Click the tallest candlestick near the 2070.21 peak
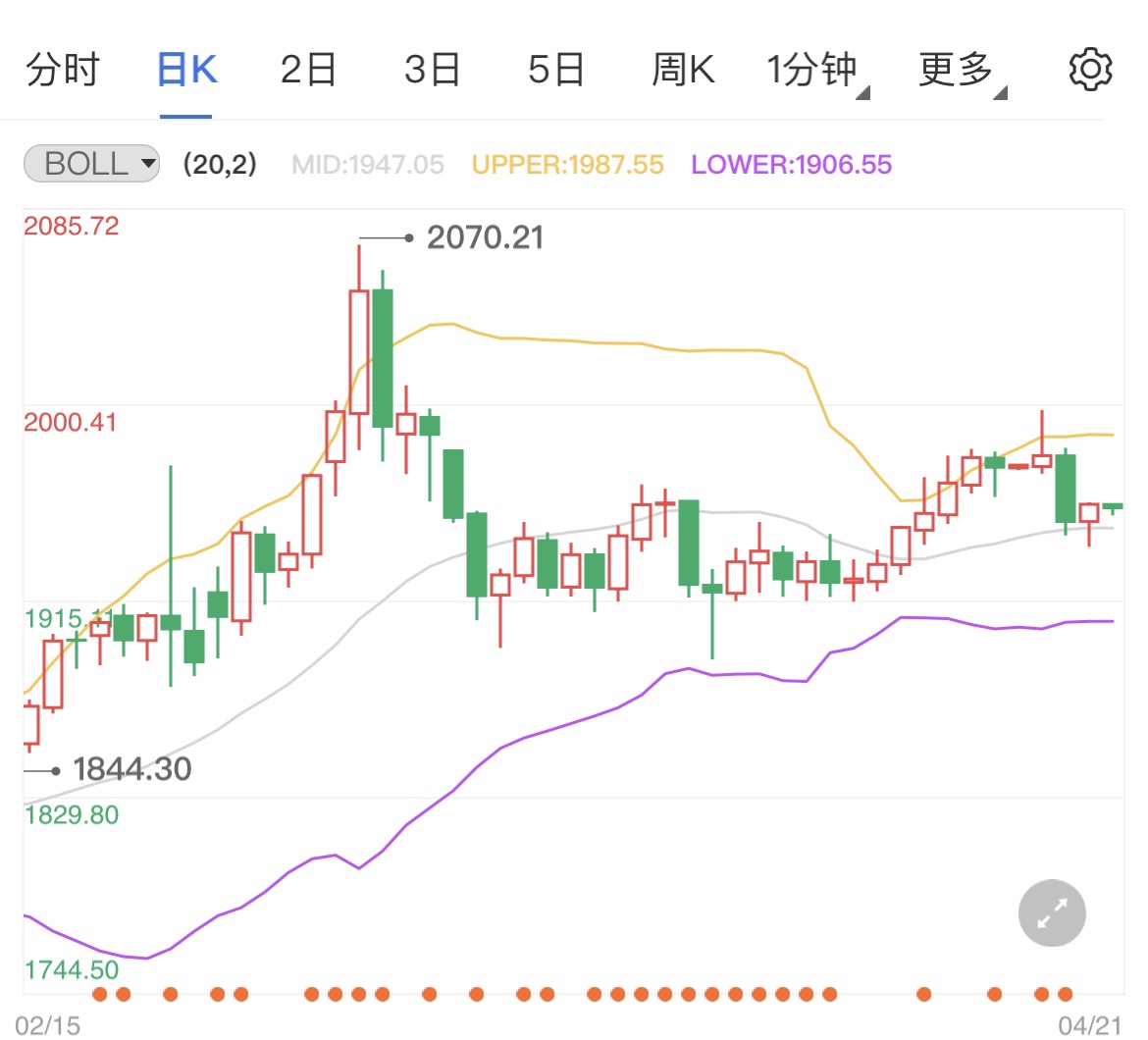Viewport: 1148px width, 1040px height. point(359,351)
